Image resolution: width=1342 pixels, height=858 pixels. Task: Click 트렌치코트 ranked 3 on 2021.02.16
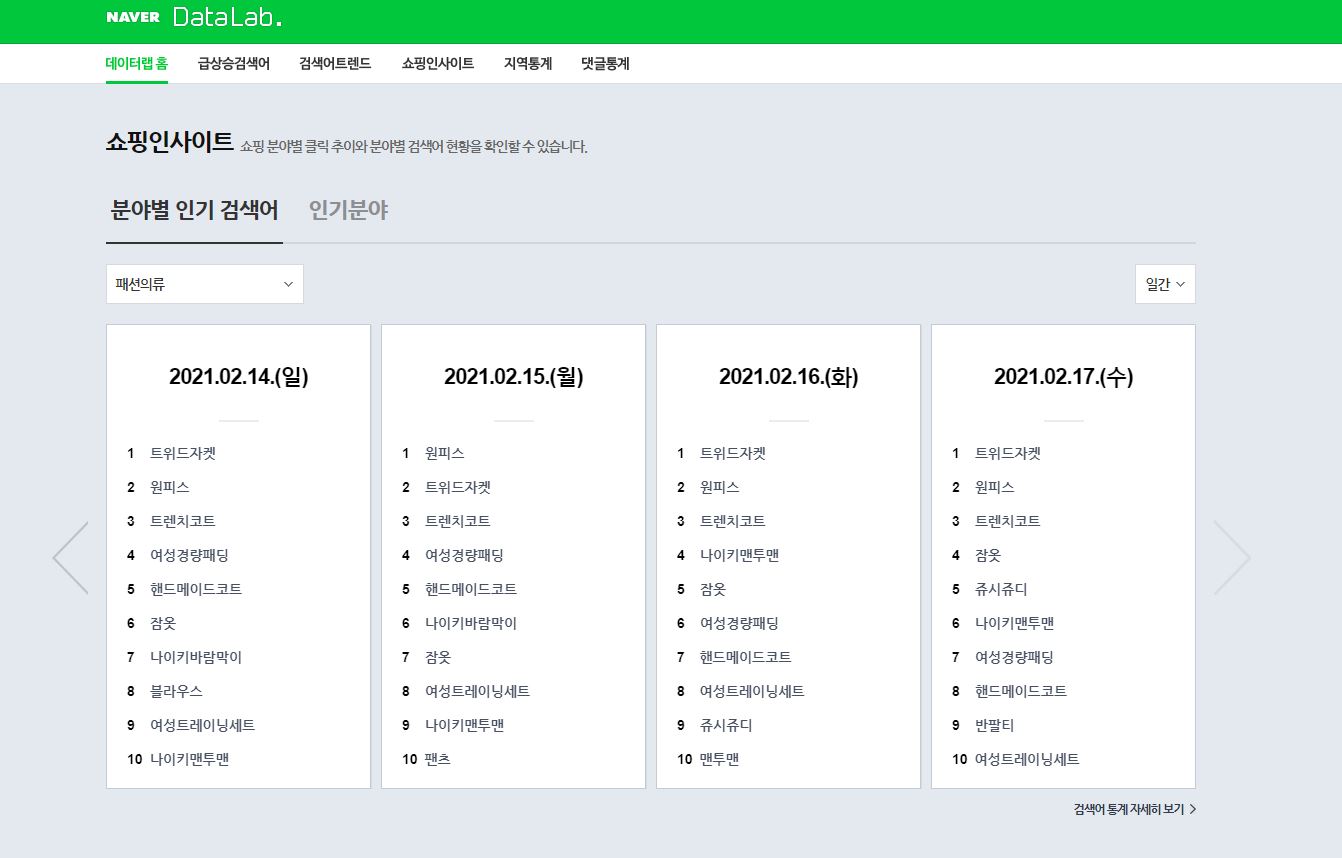click(733, 521)
